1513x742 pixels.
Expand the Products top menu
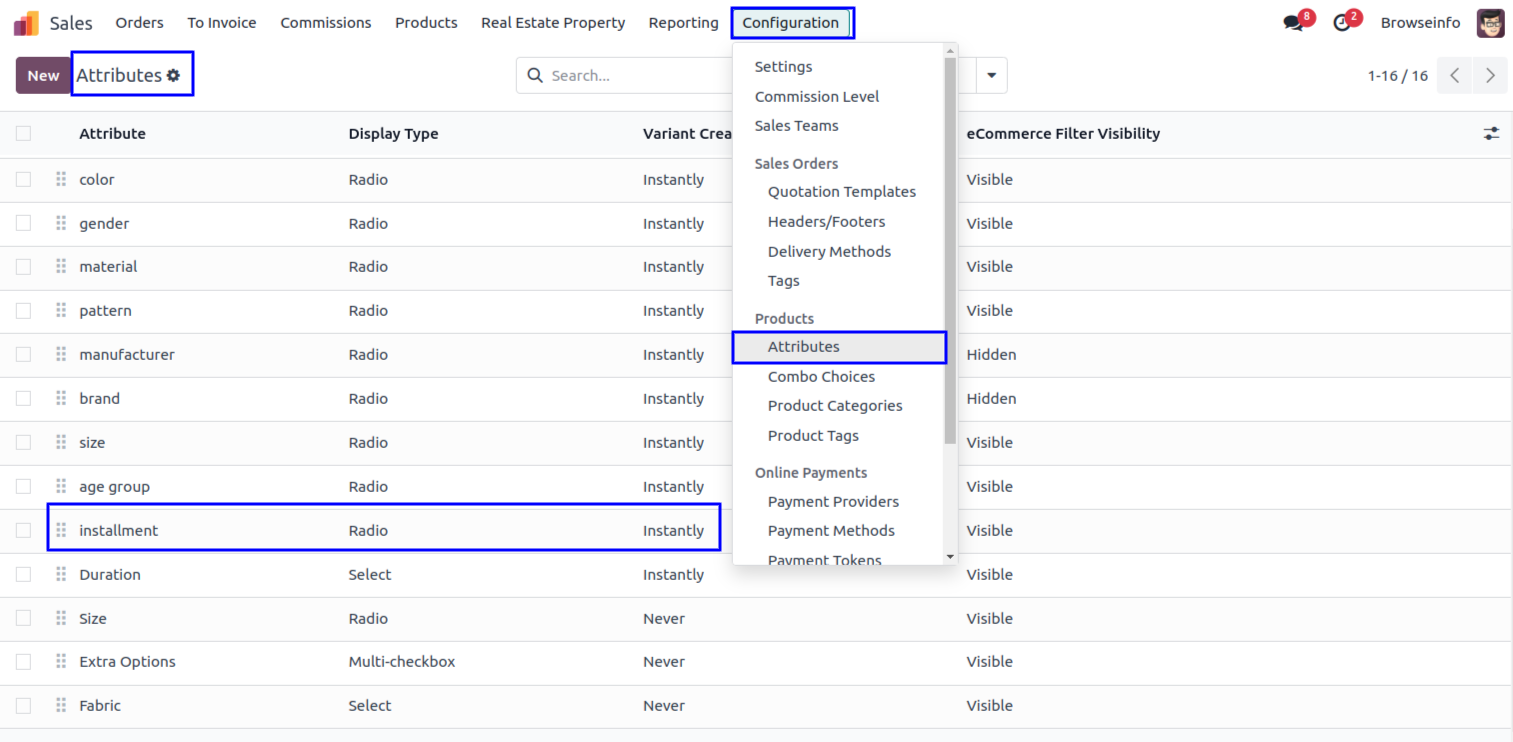(426, 23)
